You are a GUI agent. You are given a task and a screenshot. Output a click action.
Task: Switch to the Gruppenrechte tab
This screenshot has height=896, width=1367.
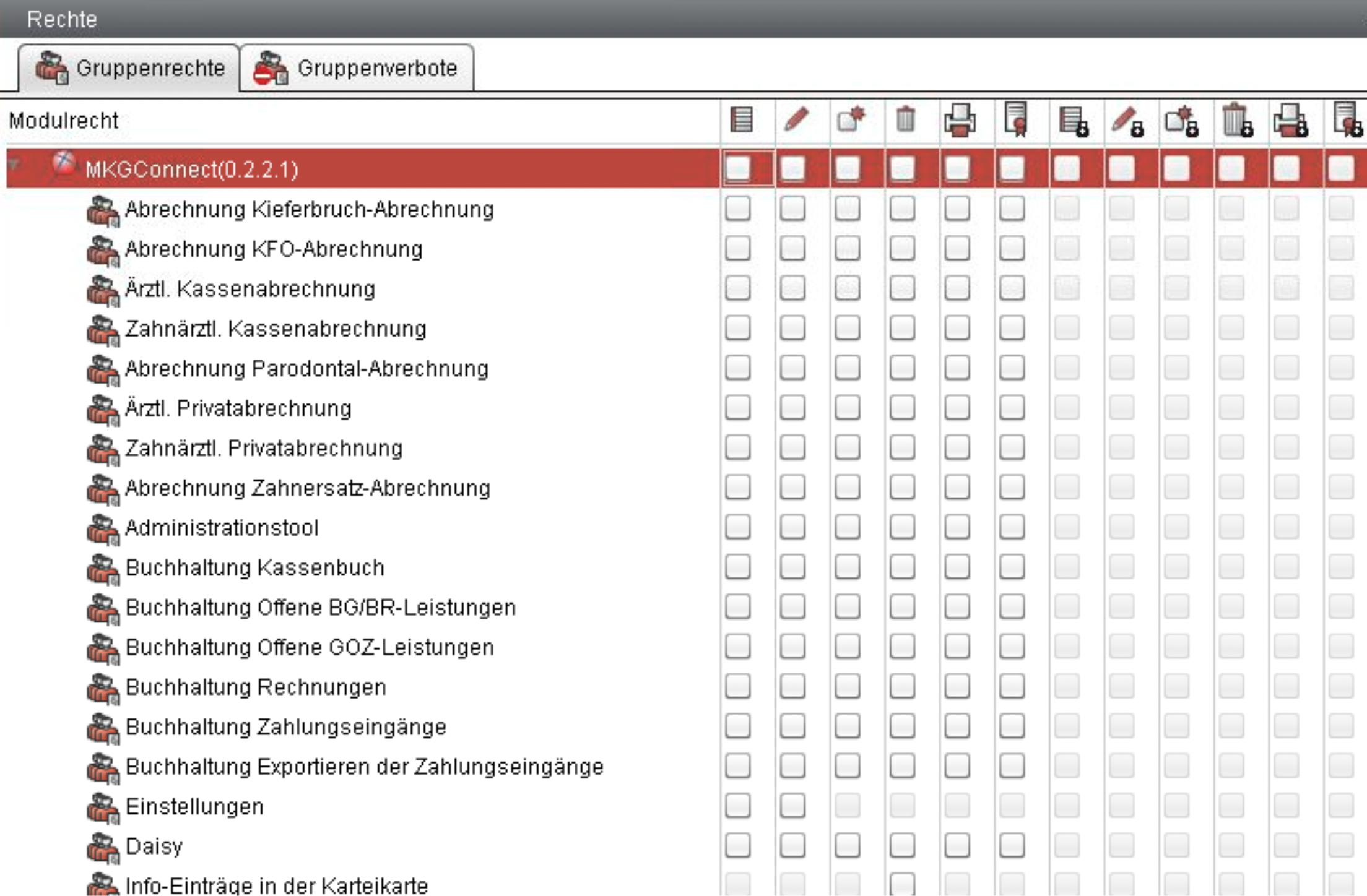pos(129,67)
